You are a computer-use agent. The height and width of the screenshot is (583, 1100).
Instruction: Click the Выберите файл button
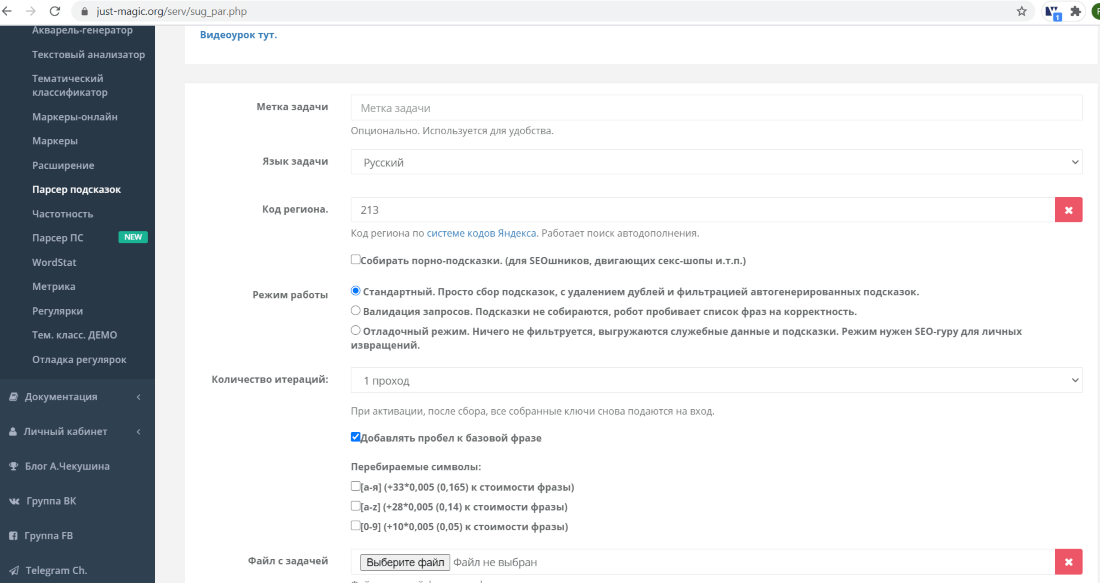[405, 562]
